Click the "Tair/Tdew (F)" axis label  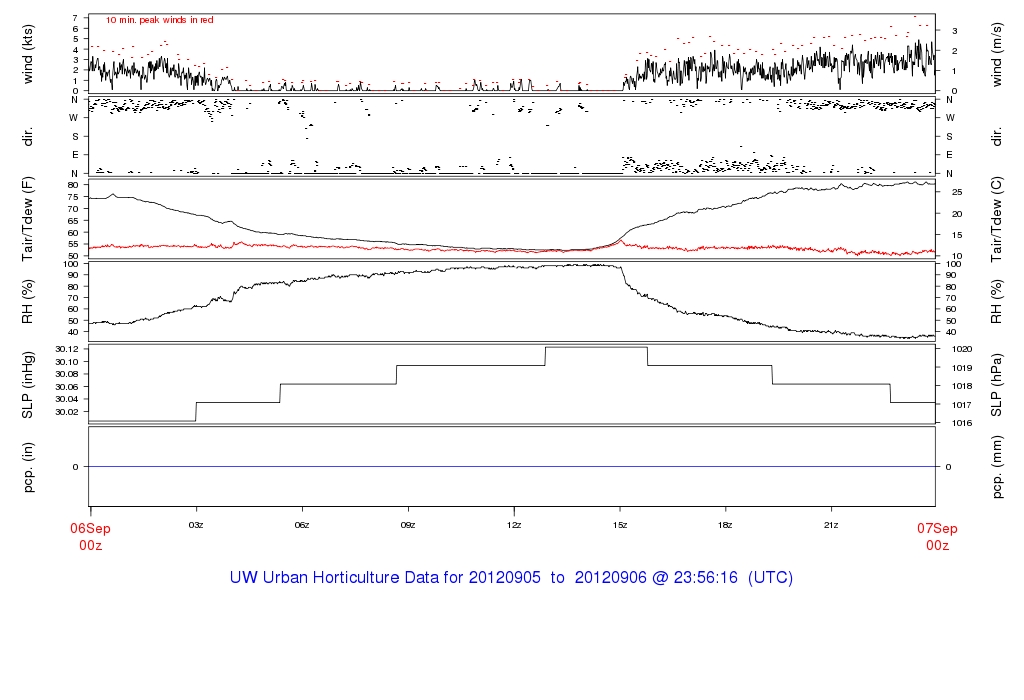pos(27,219)
